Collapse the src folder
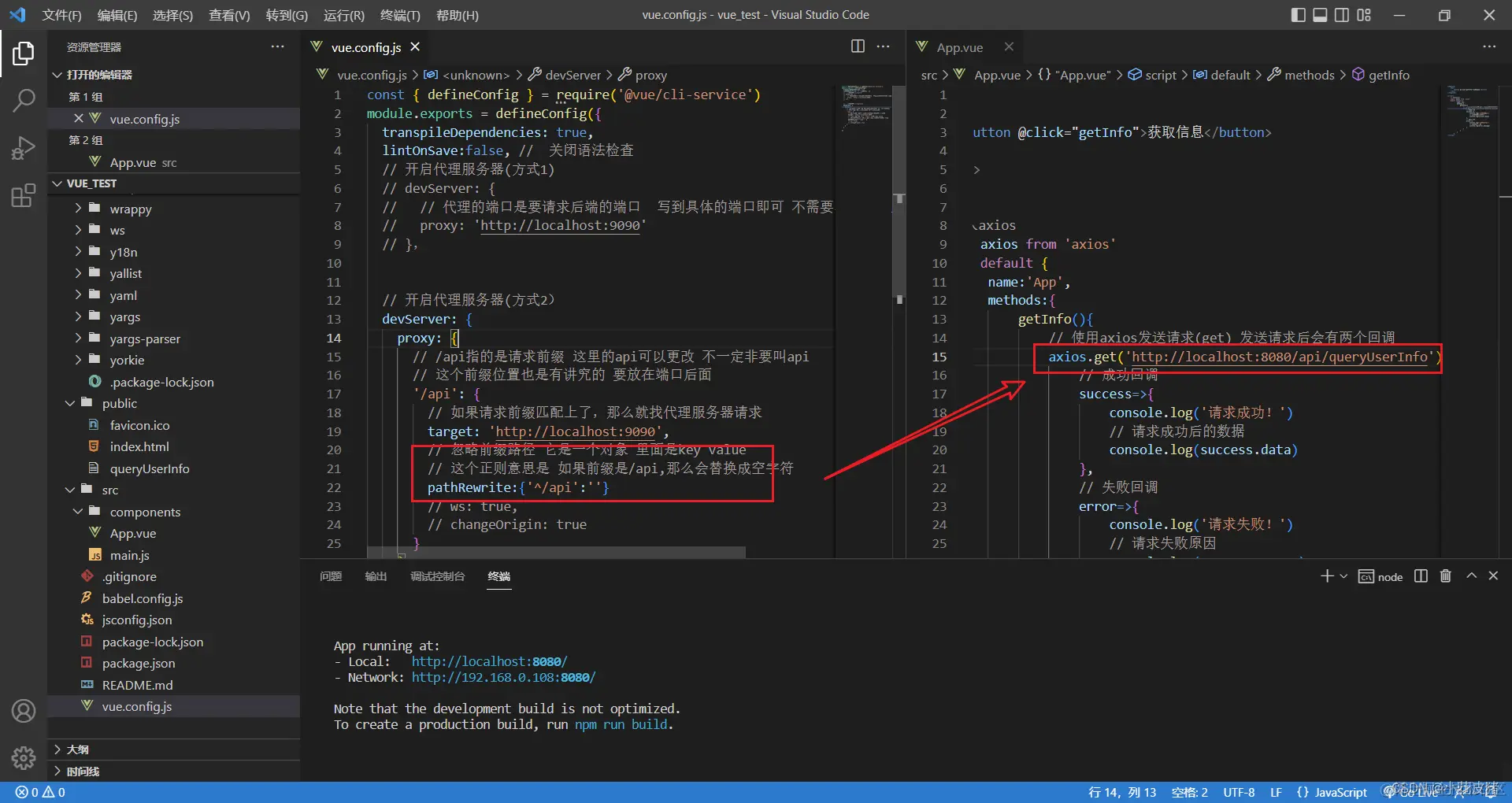The height and width of the screenshot is (803, 1512). (x=110, y=490)
